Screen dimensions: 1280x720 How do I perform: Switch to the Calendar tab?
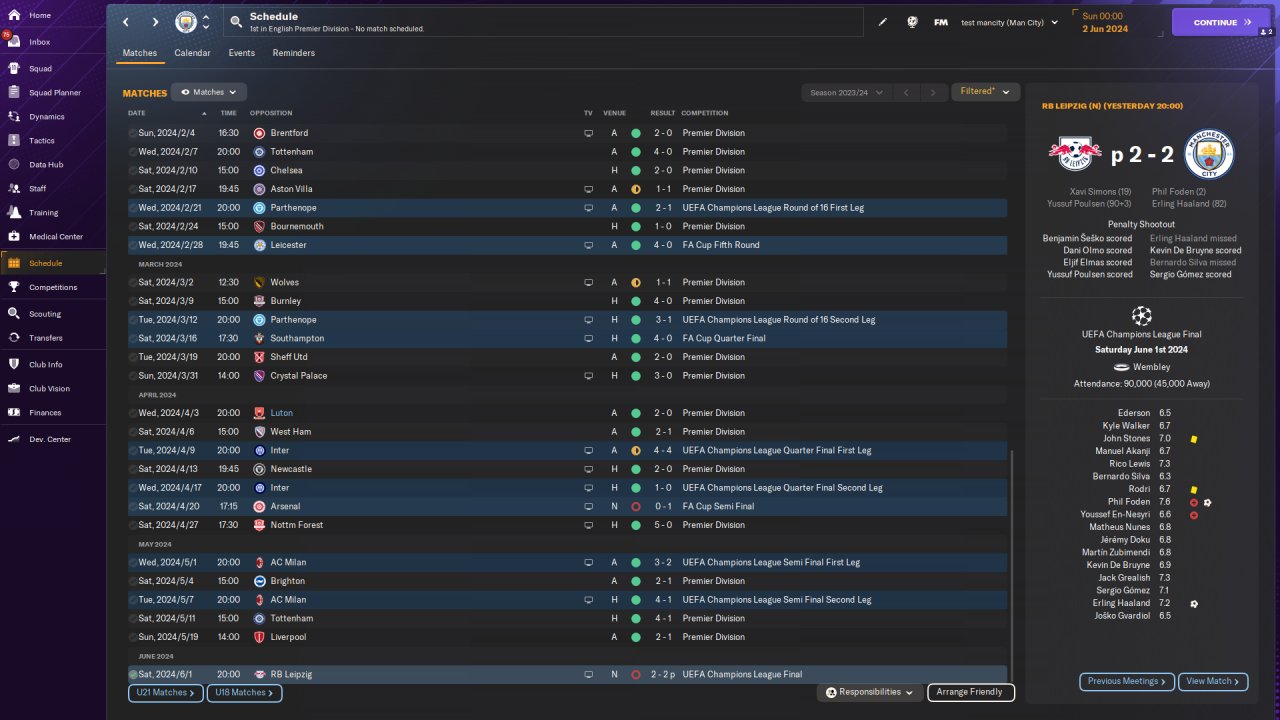192,53
